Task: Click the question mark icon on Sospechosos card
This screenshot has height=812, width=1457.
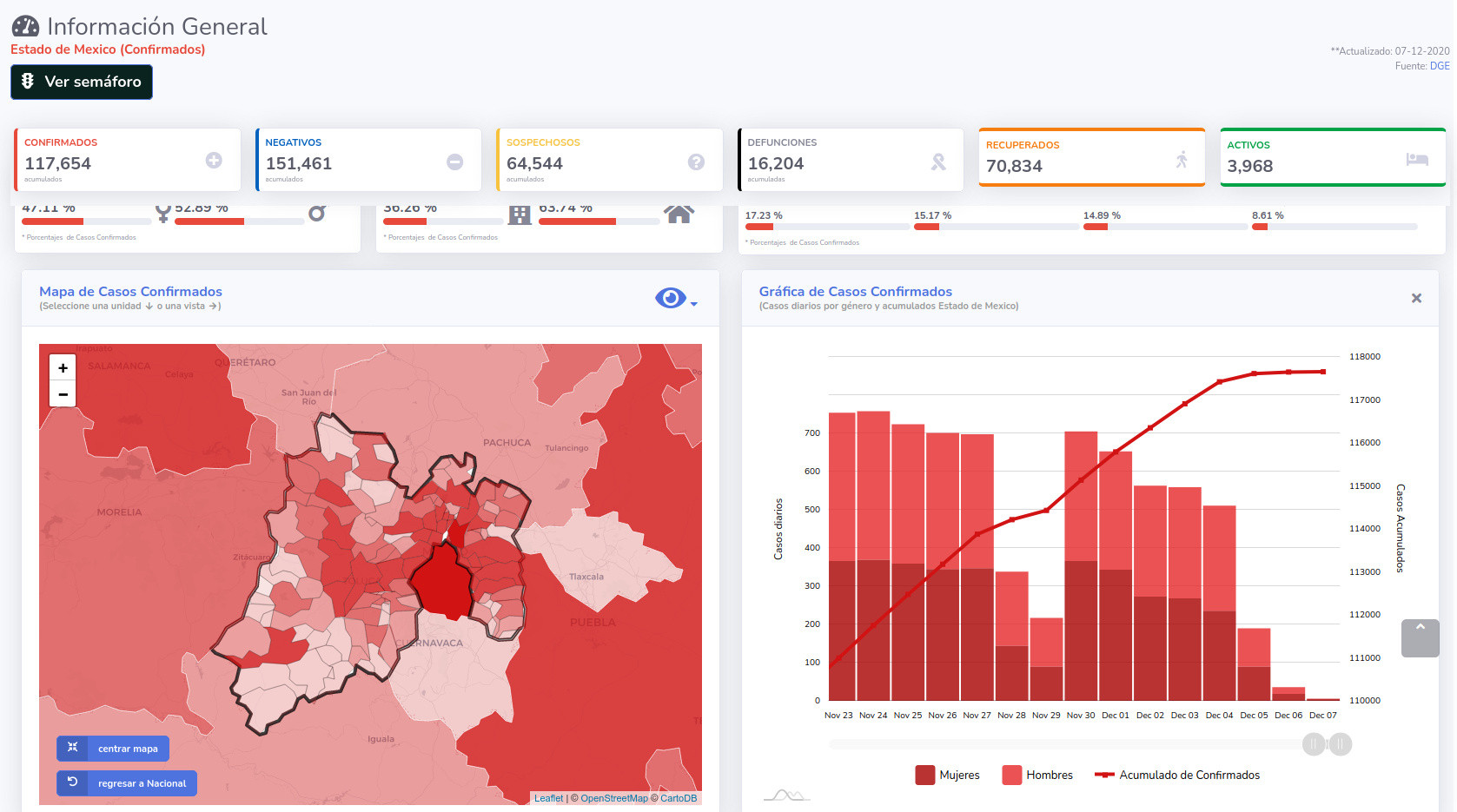Action: [696, 162]
